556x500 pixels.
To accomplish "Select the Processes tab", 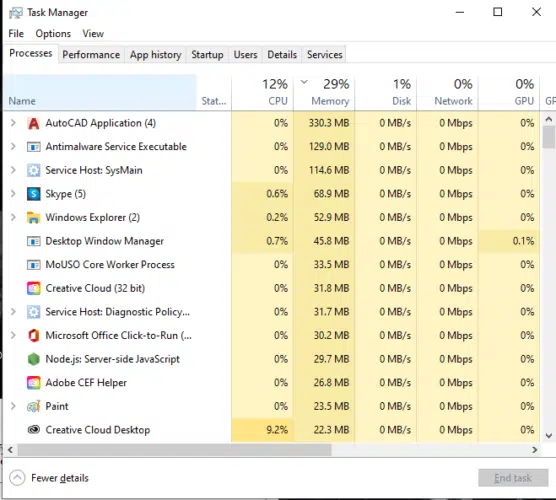I will coord(30,53).
